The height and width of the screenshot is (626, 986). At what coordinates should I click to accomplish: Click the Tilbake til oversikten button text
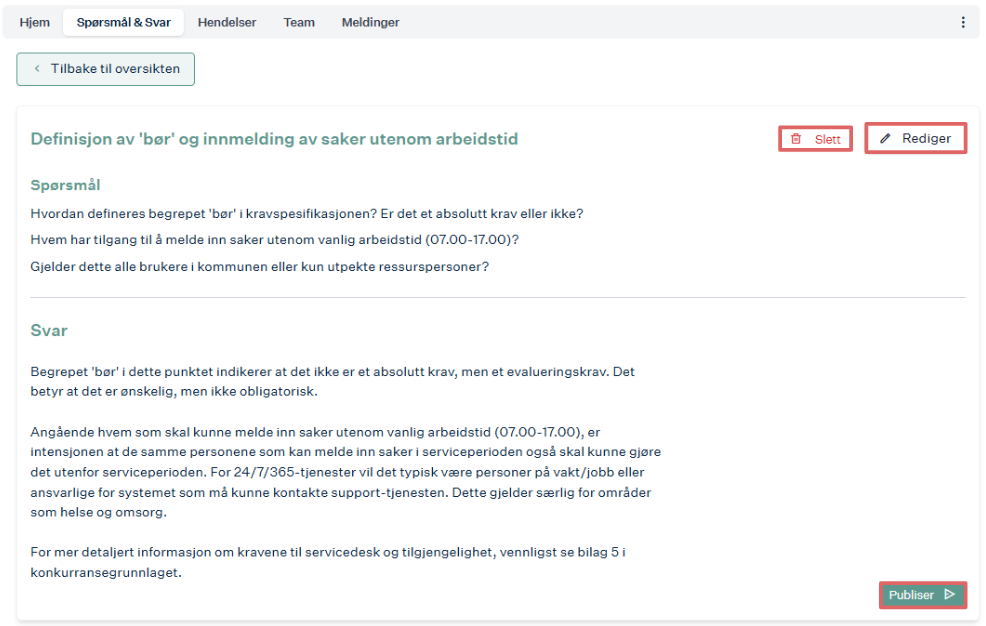[115, 69]
